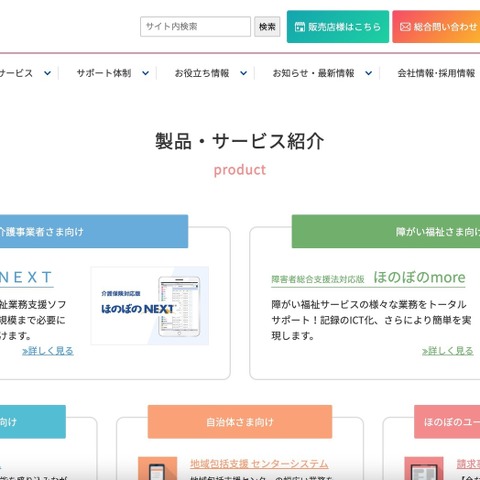Image resolution: width=480 pixels, height=480 pixels.
Task: Open the 地域包括支援 センターシステム link
Action: 259,464
